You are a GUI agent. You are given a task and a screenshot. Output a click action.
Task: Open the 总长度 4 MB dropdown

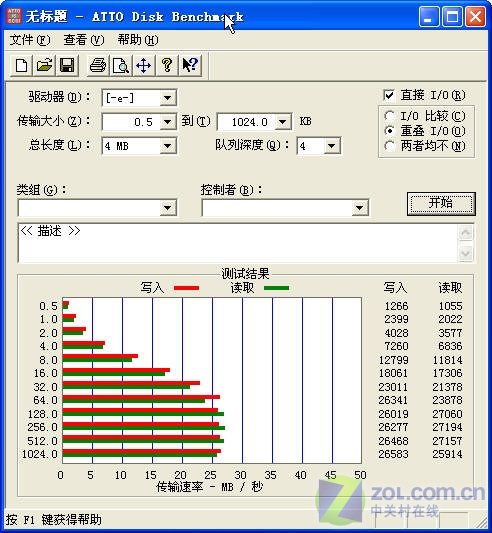pyautogui.click(x=168, y=146)
